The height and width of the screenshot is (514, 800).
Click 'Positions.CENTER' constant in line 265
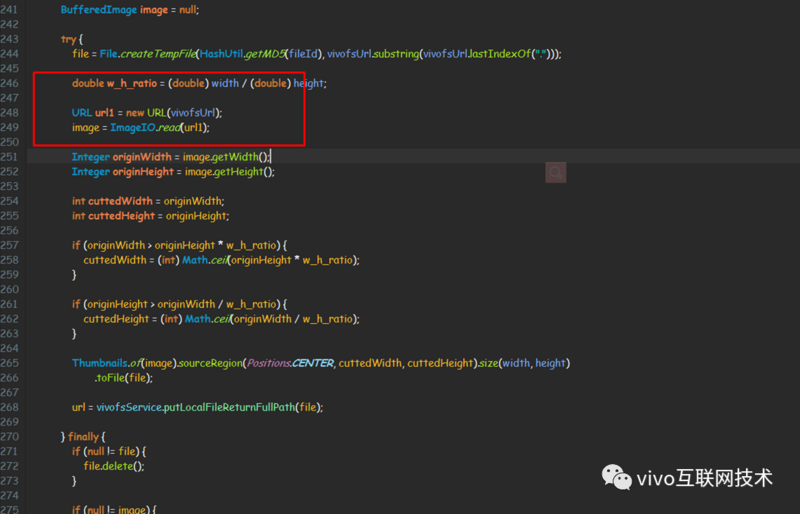tap(290, 363)
